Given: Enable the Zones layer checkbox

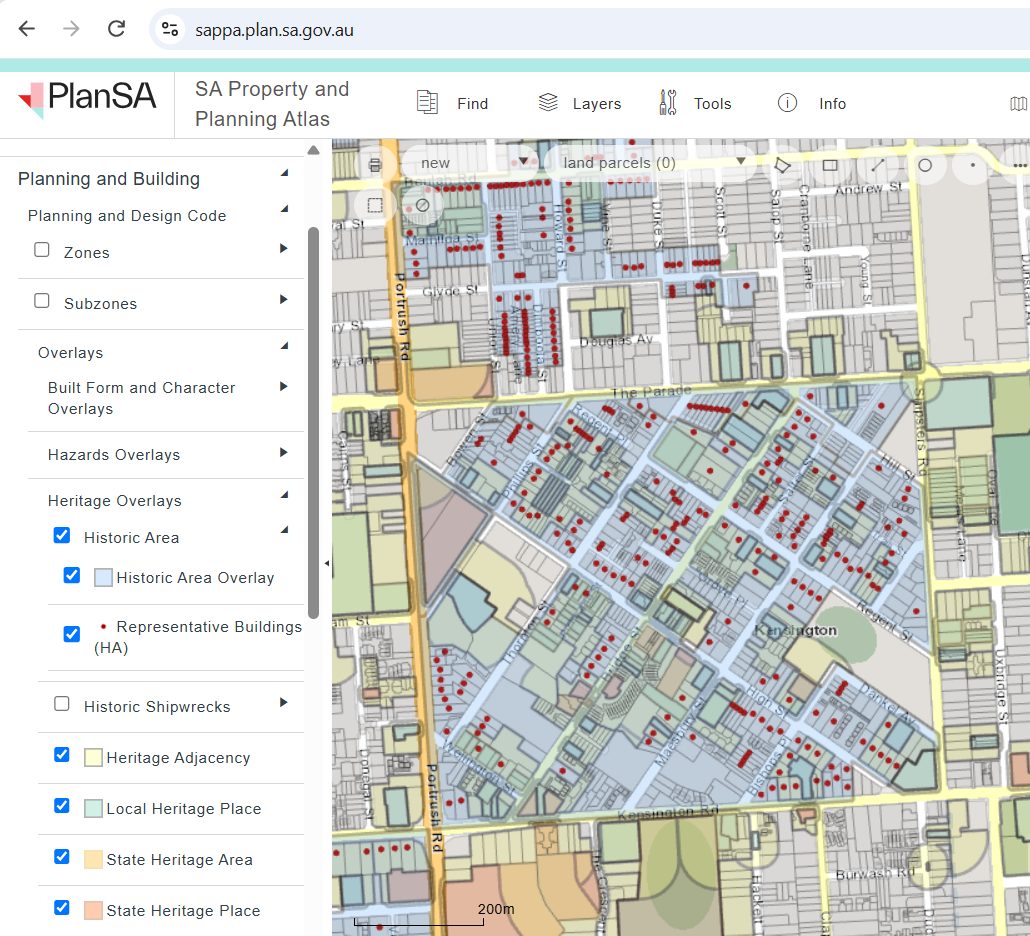Looking at the screenshot, I should click(x=41, y=250).
